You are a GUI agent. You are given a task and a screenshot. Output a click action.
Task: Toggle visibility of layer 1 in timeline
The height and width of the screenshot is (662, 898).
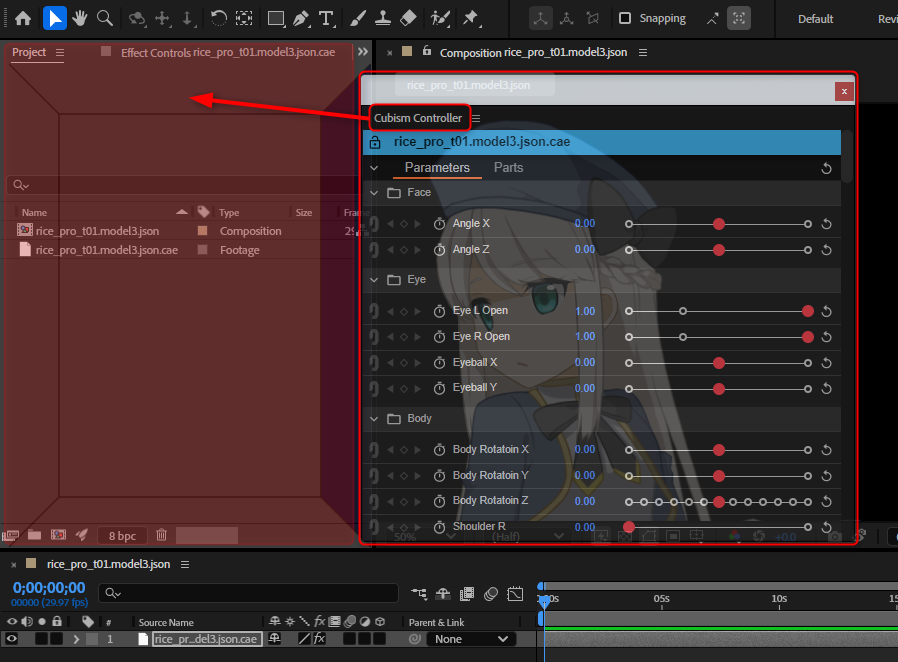click(x=11, y=639)
